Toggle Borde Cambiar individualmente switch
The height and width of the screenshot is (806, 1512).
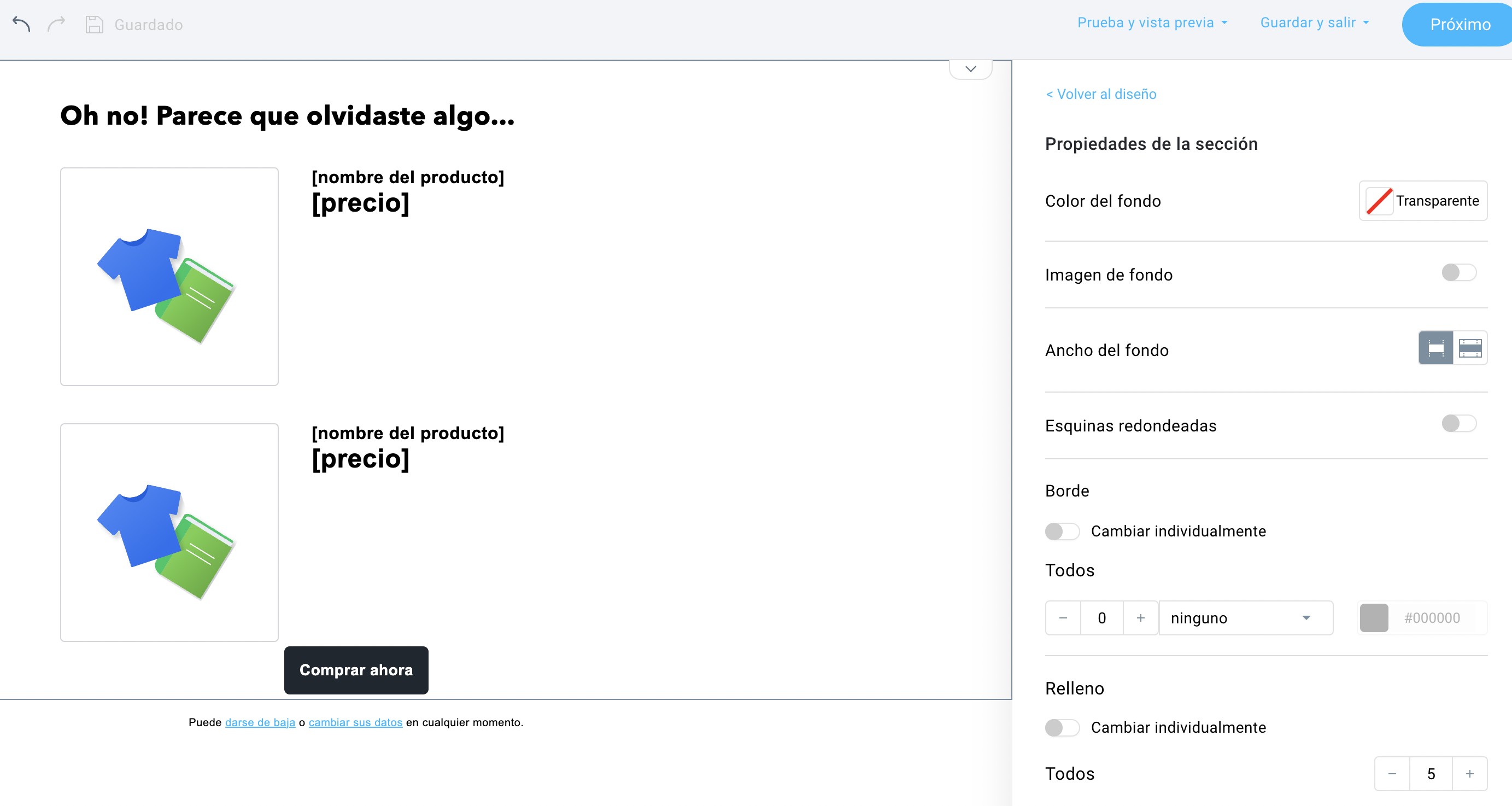pyautogui.click(x=1062, y=532)
